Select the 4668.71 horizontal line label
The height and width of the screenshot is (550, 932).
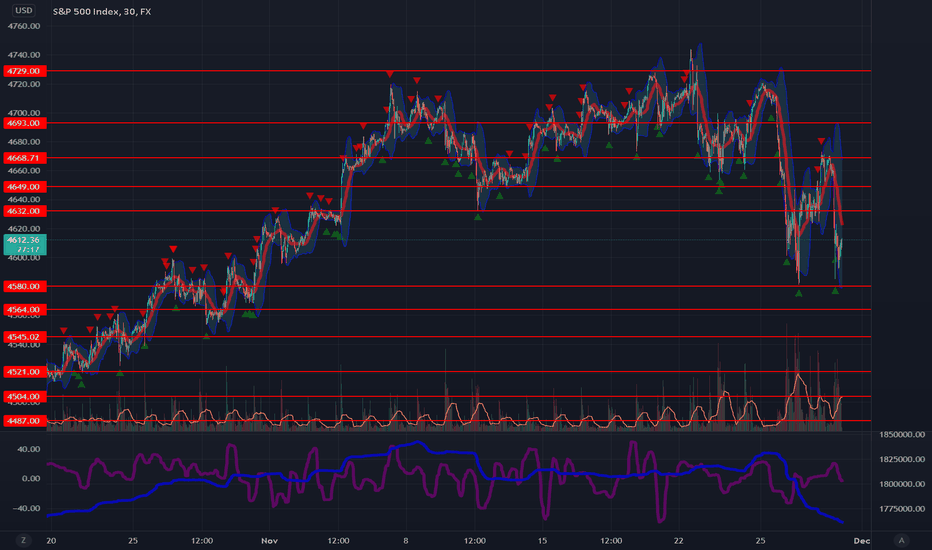click(x=24, y=158)
